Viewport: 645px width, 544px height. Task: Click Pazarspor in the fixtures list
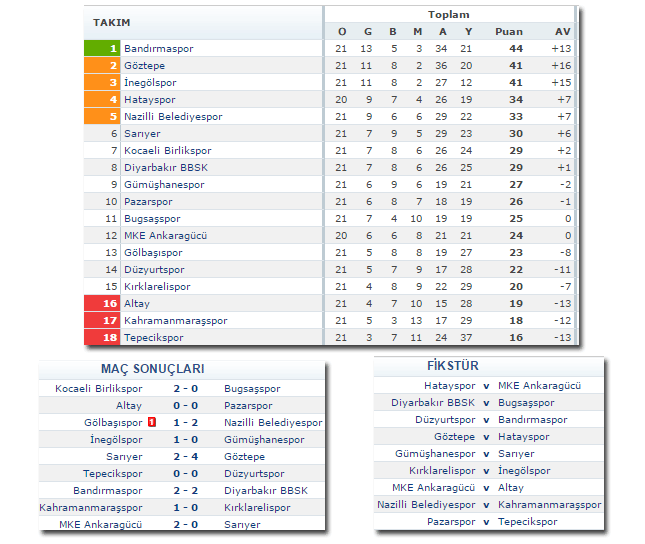tap(451, 521)
